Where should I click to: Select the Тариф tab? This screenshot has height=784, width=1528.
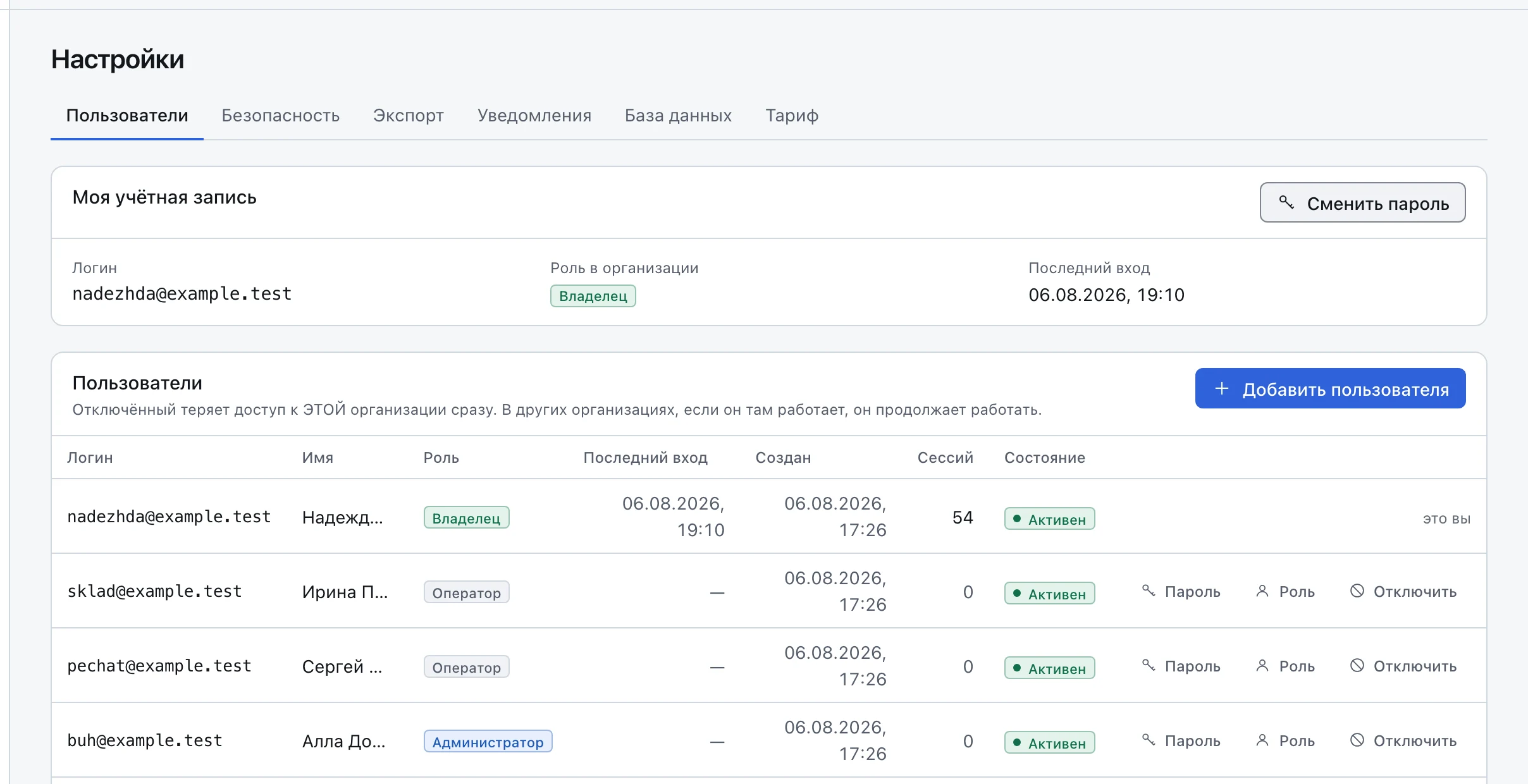click(792, 116)
